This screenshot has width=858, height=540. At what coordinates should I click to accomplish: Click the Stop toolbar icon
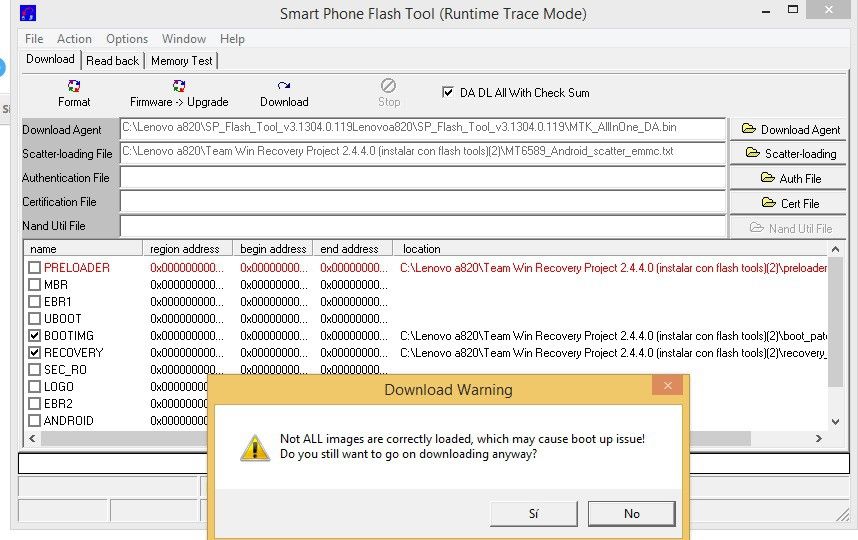click(389, 85)
